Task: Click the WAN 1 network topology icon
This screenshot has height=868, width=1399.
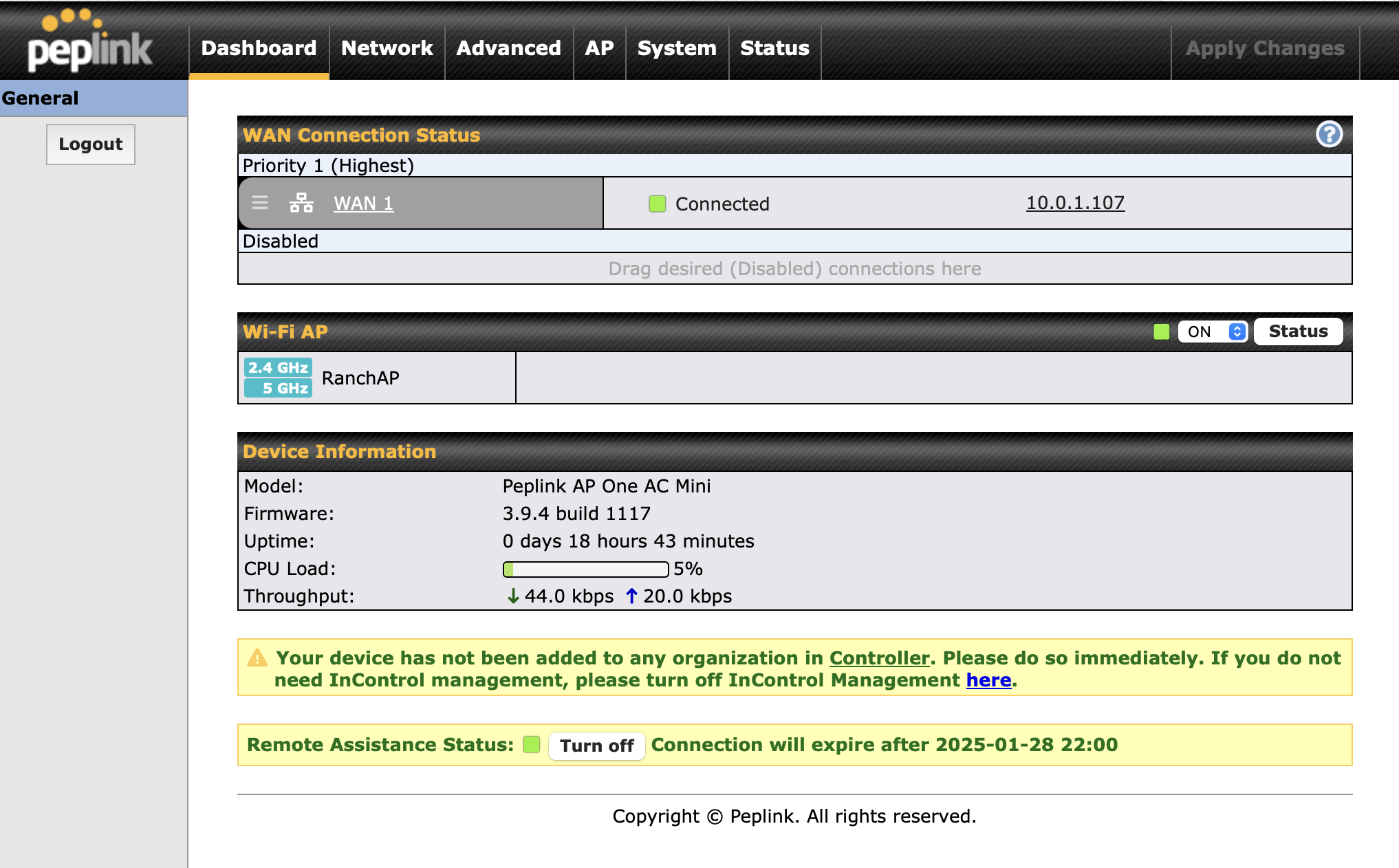Action: coord(301,203)
